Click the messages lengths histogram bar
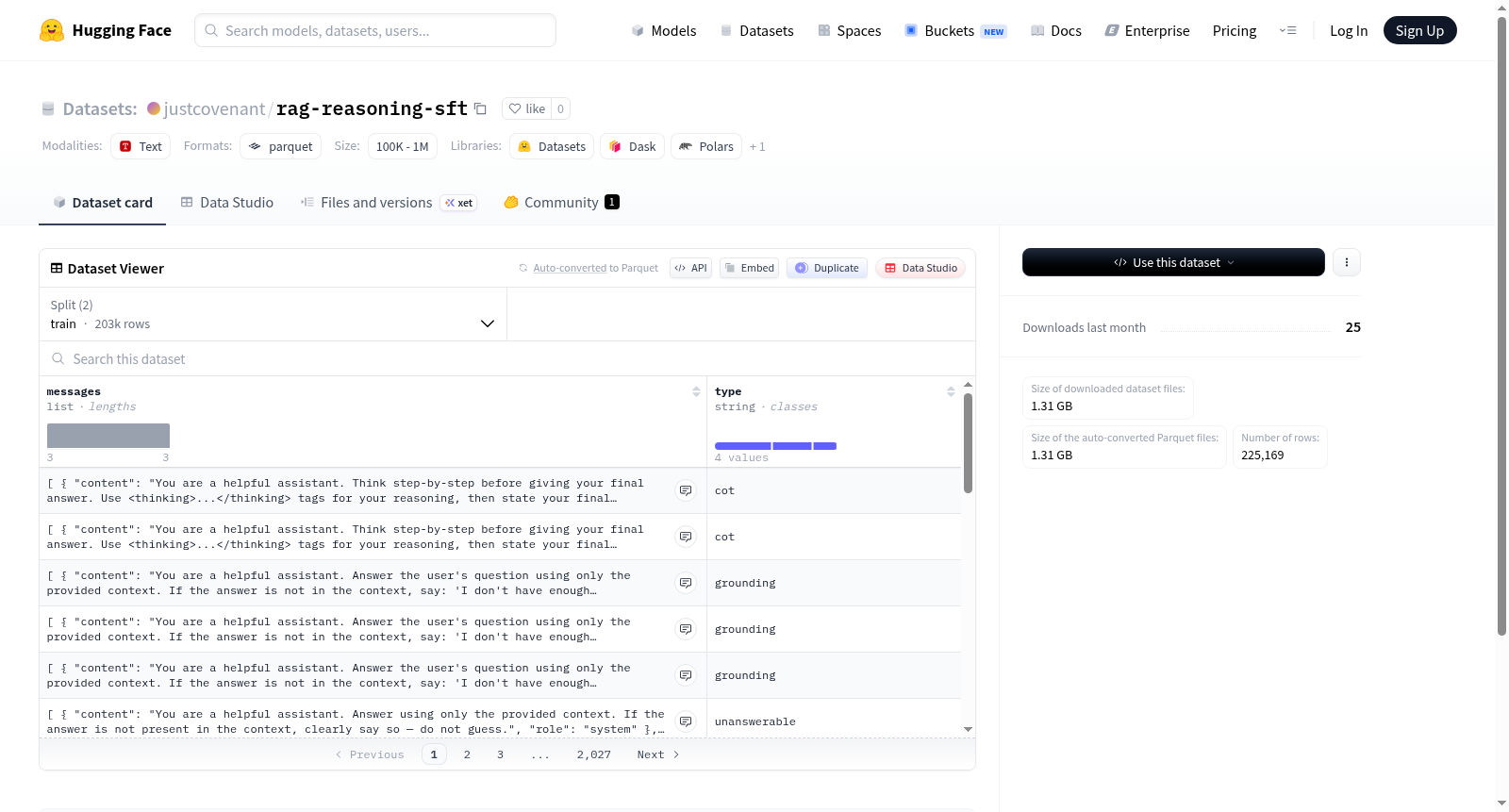Screen dimensions: 1509x812 108,435
